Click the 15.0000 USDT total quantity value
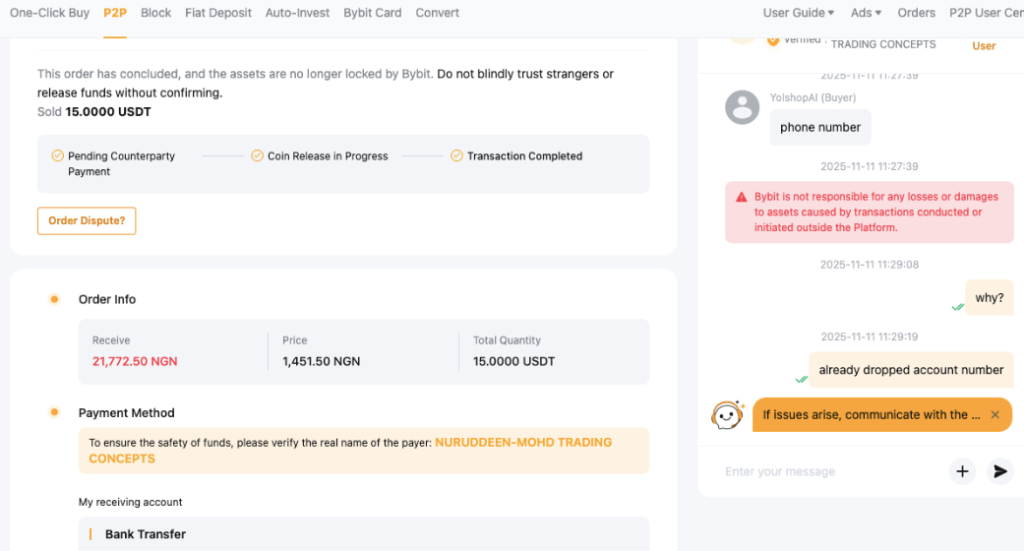1024x551 pixels. [x=514, y=361]
